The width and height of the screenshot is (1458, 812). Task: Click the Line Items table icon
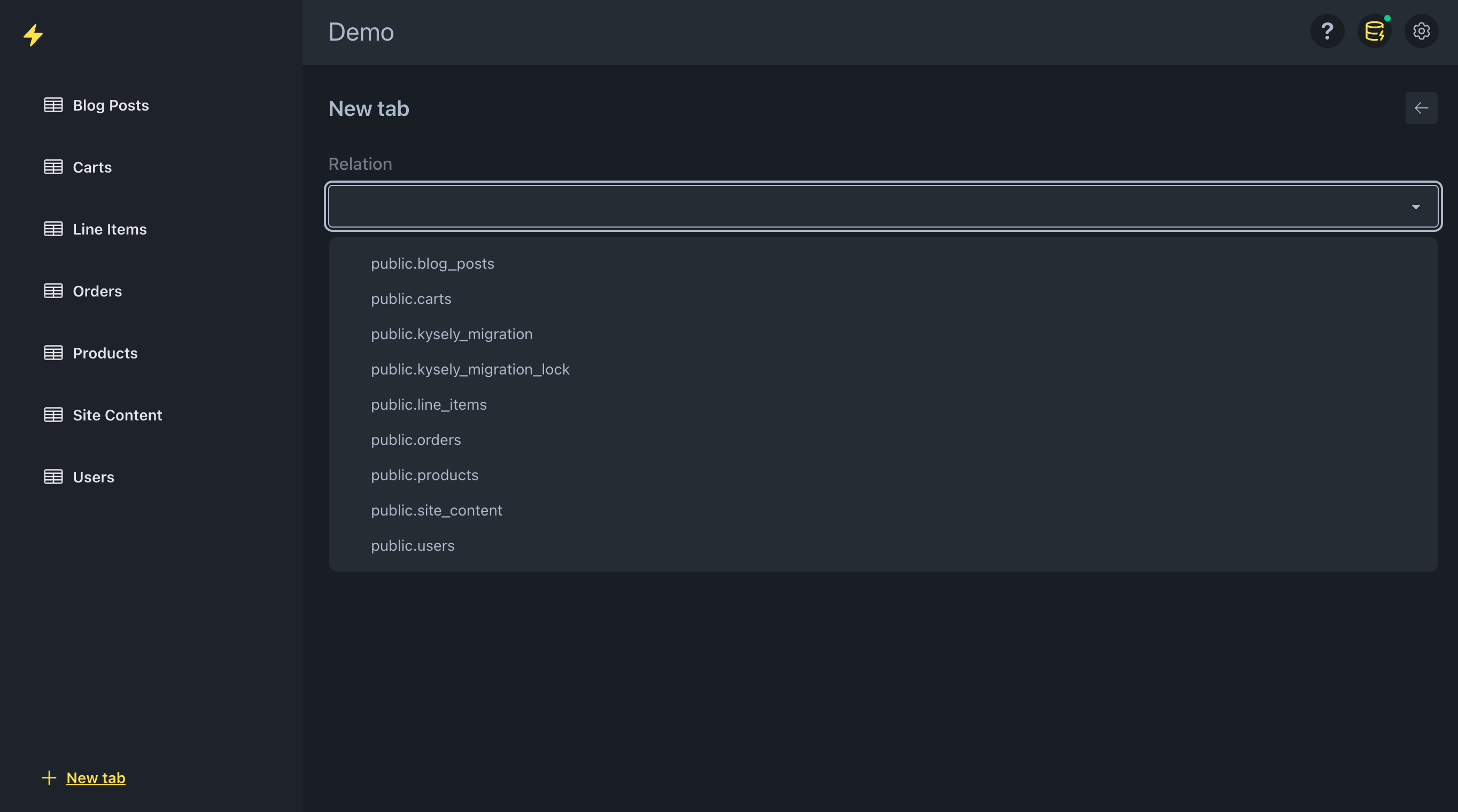[x=53, y=229]
